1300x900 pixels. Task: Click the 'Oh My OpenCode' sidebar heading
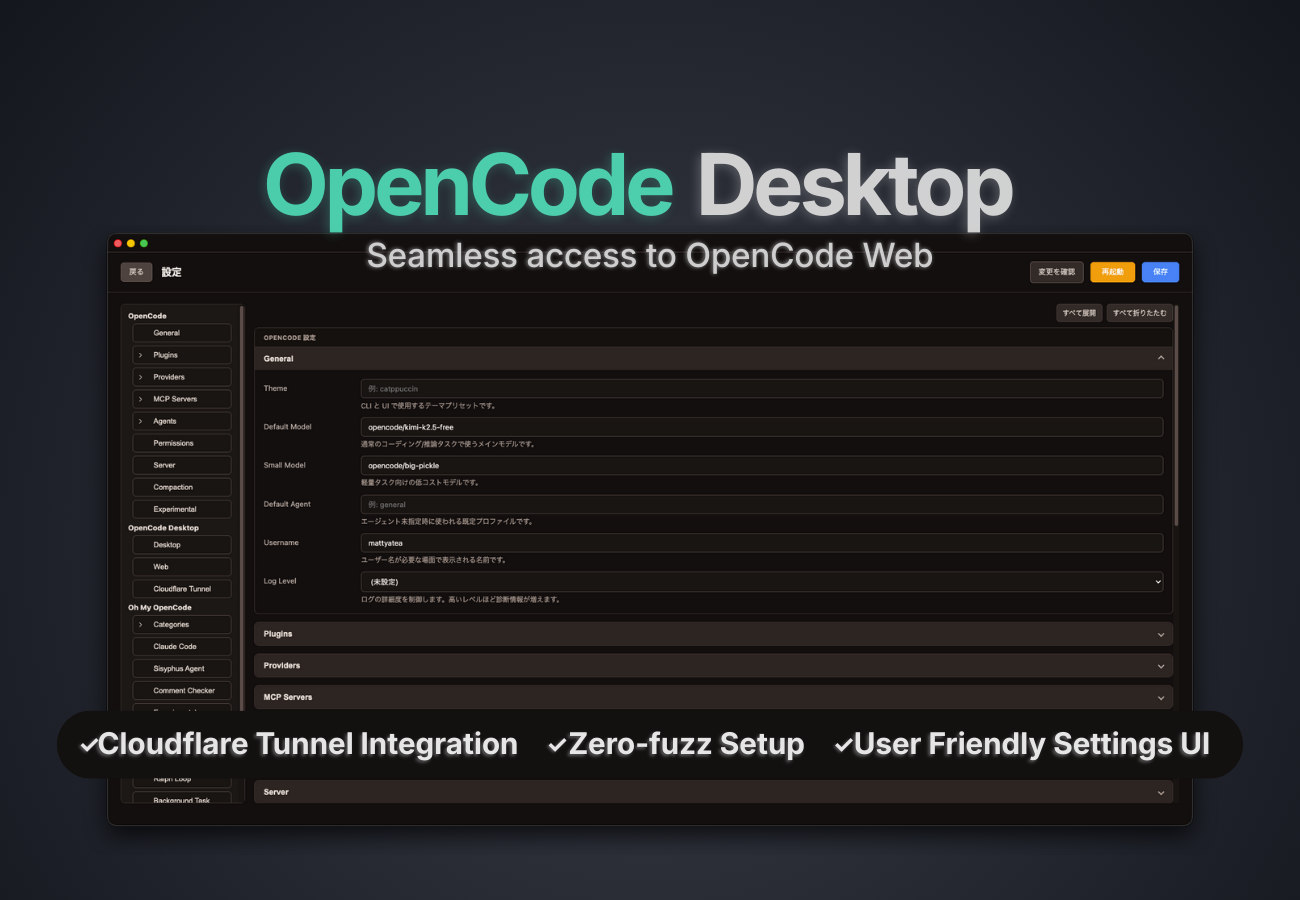click(160, 608)
